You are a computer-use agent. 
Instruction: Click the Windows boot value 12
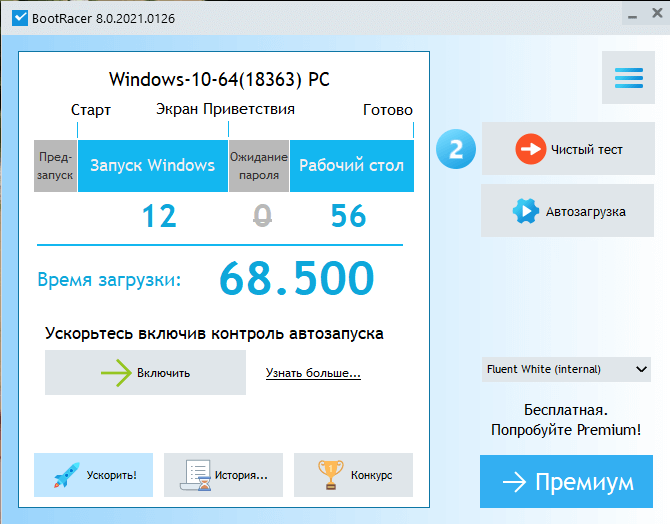tap(159, 216)
